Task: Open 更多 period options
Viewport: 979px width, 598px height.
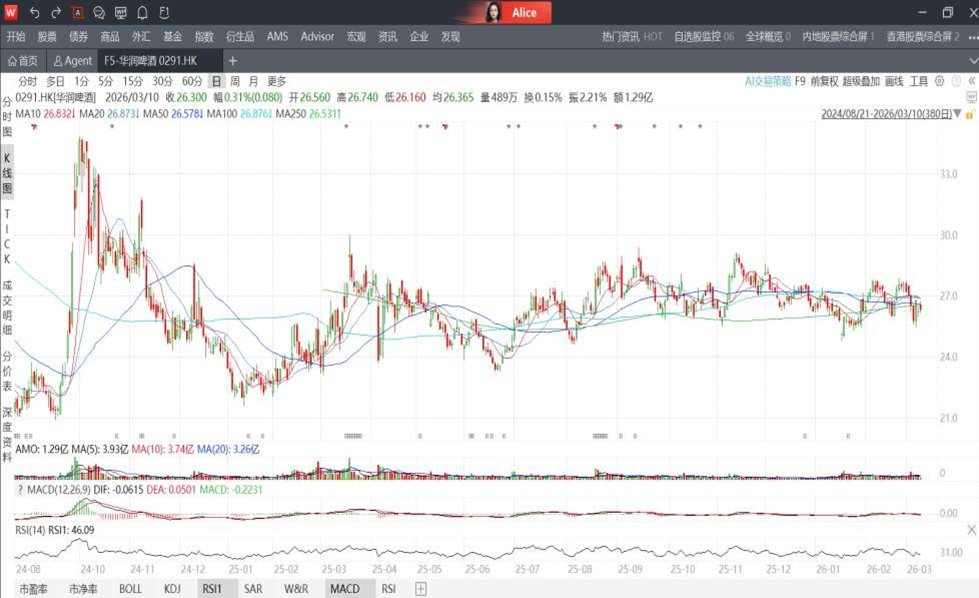Action: tap(277, 81)
